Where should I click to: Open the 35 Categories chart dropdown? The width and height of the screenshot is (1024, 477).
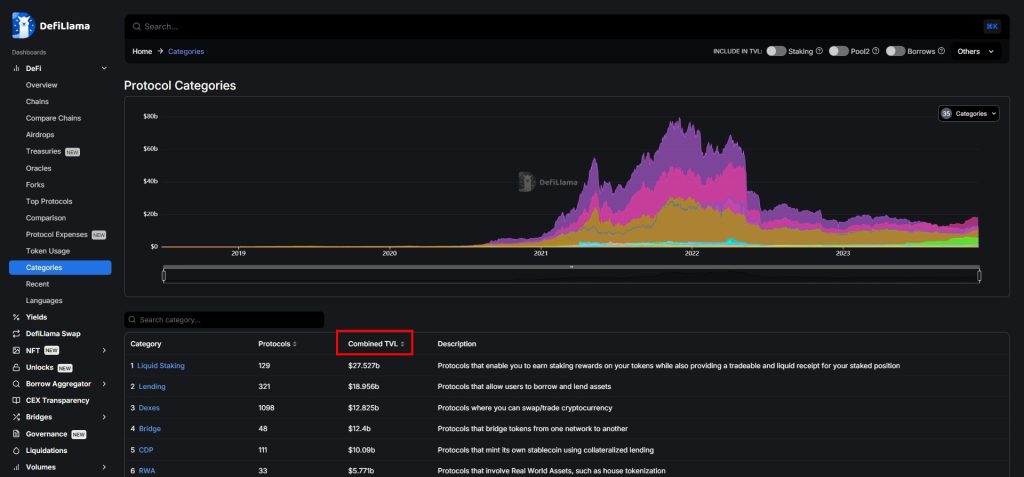point(968,114)
